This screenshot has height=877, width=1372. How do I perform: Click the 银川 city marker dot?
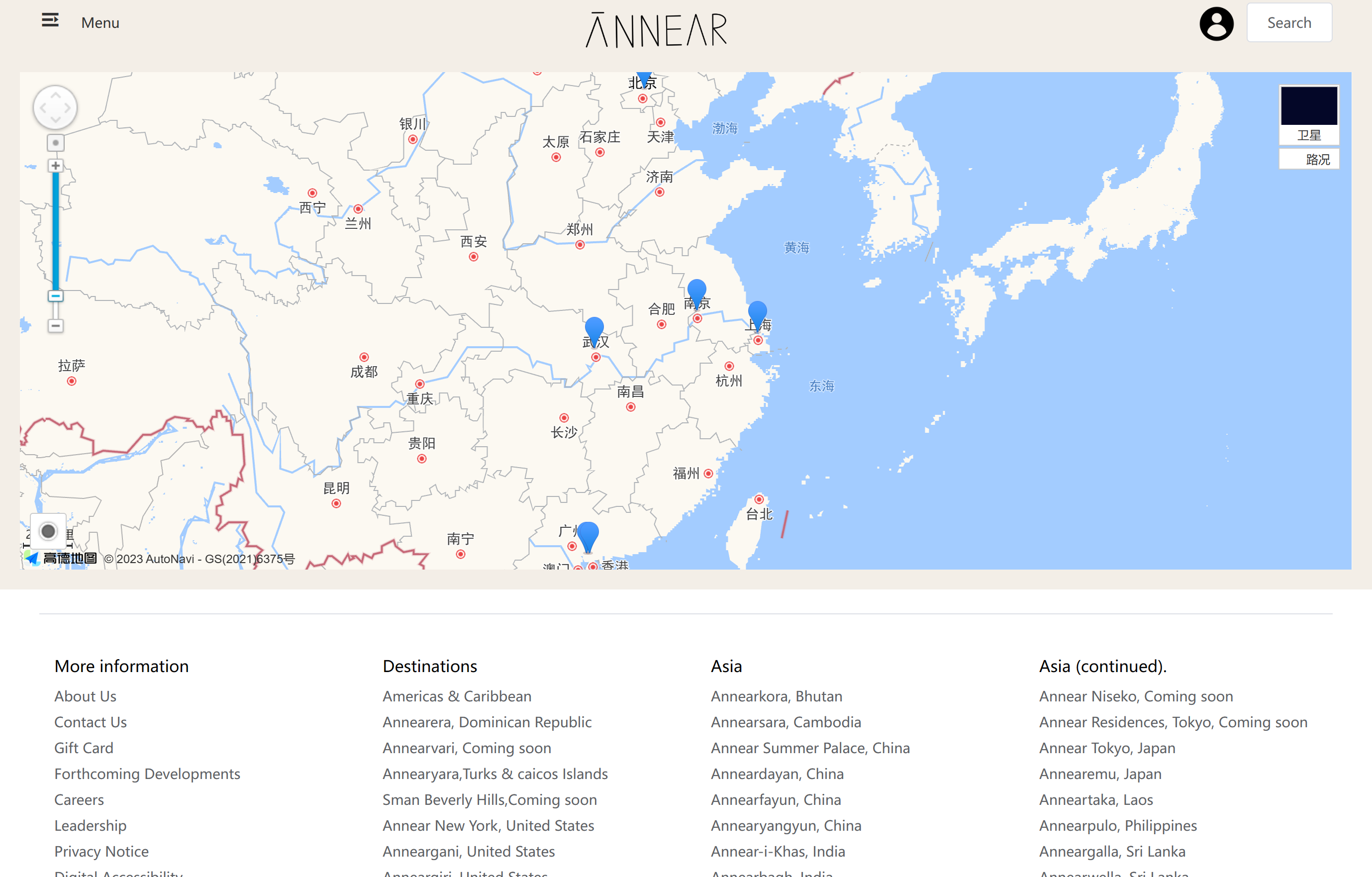click(413, 140)
